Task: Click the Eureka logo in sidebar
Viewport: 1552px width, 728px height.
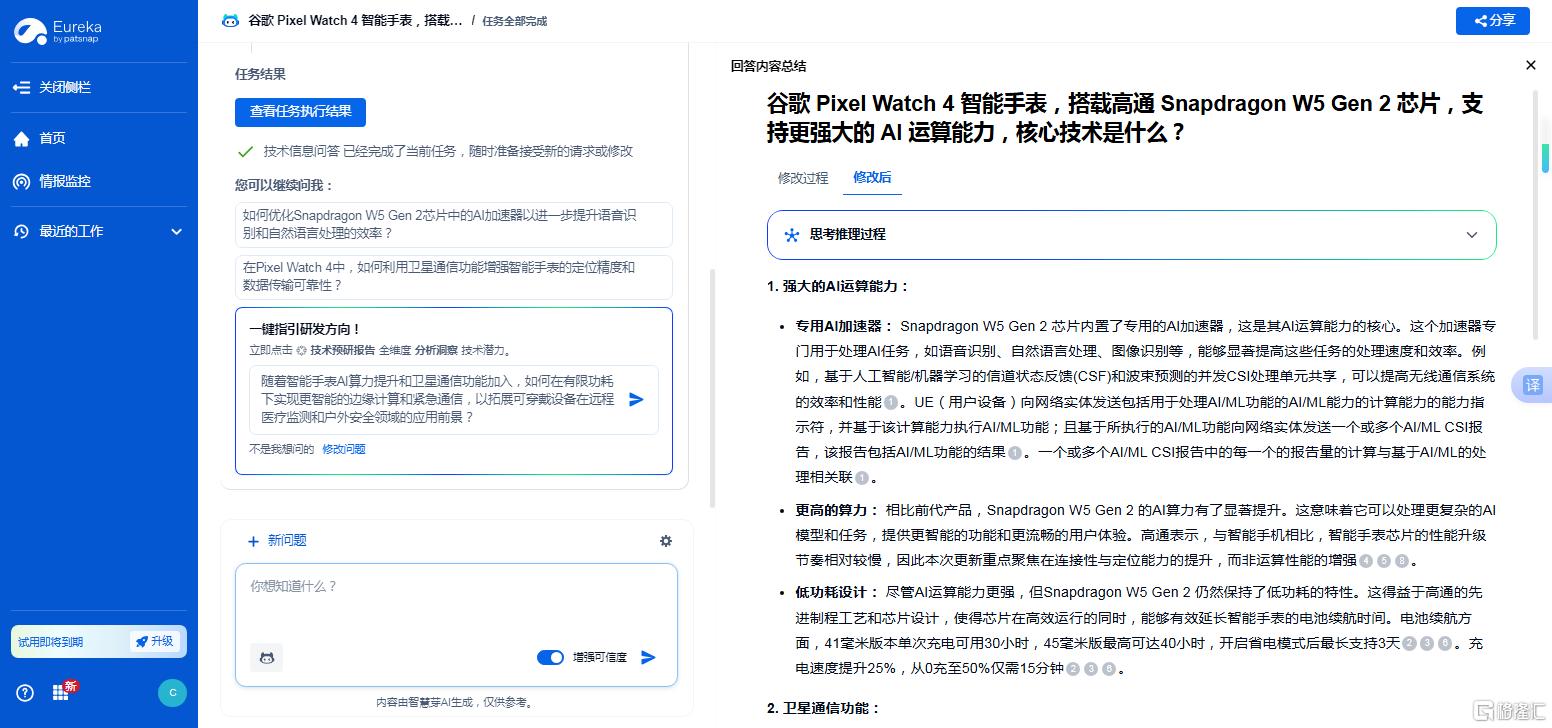Action: pos(57,31)
